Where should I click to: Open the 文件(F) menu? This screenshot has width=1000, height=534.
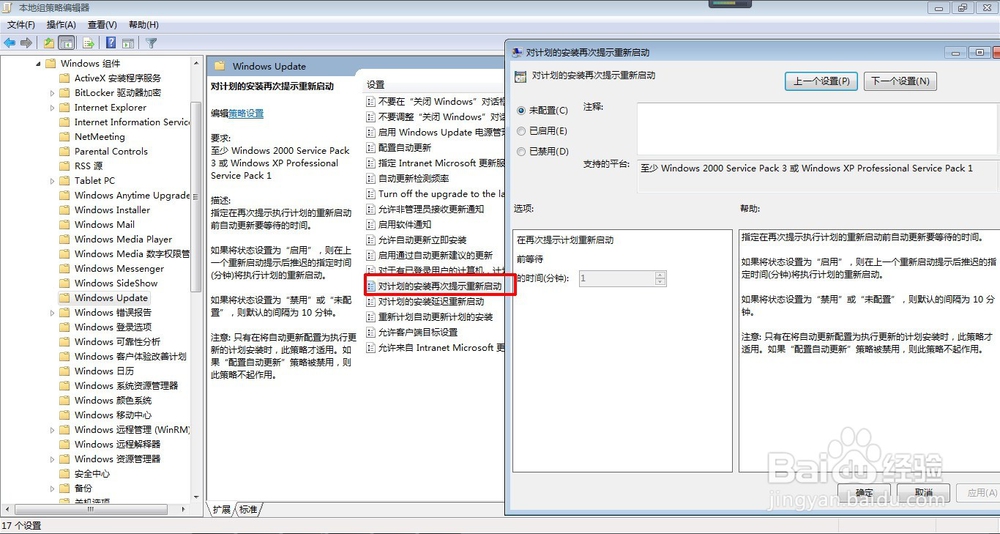coord(20,24)
